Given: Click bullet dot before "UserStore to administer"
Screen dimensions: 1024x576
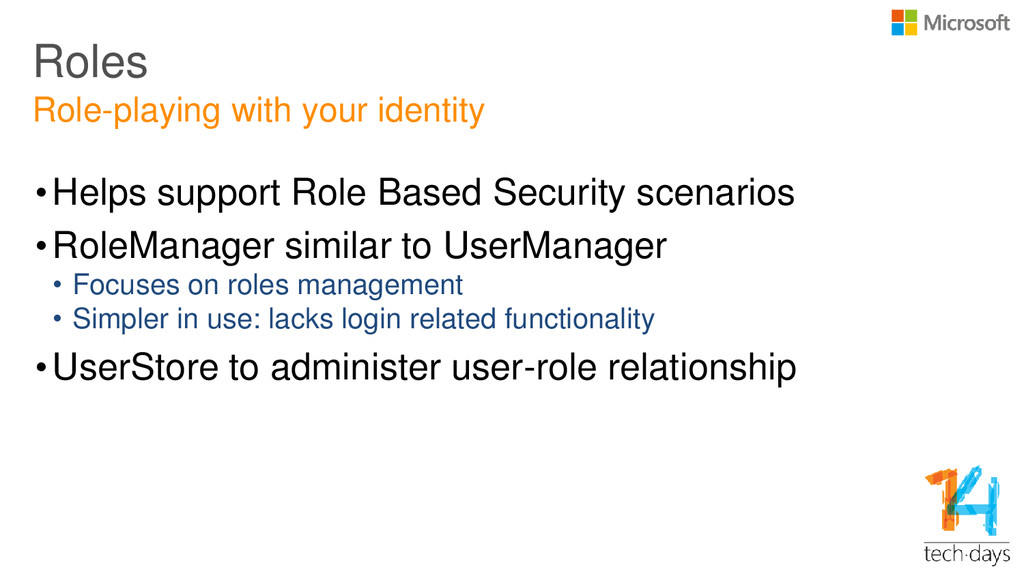Looking at the screenshot, I should tap(40, 370).
